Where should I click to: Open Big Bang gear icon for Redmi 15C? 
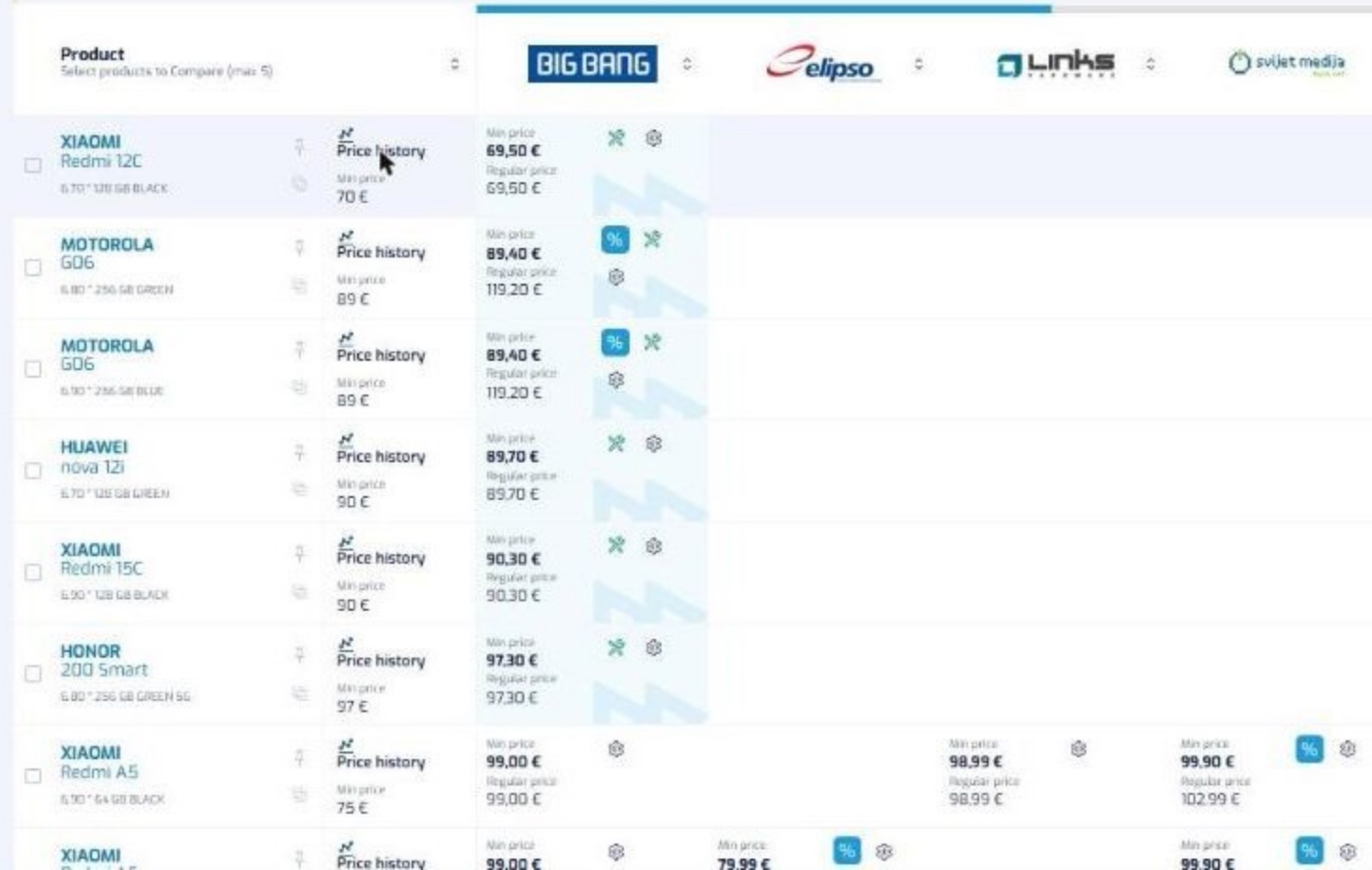654,546
